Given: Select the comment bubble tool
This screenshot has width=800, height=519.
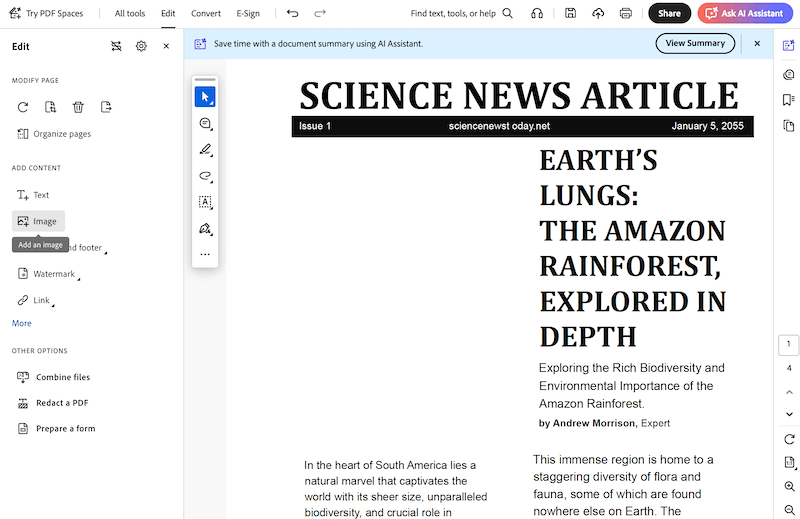Looking at the screenshot, I should [205, 123].
